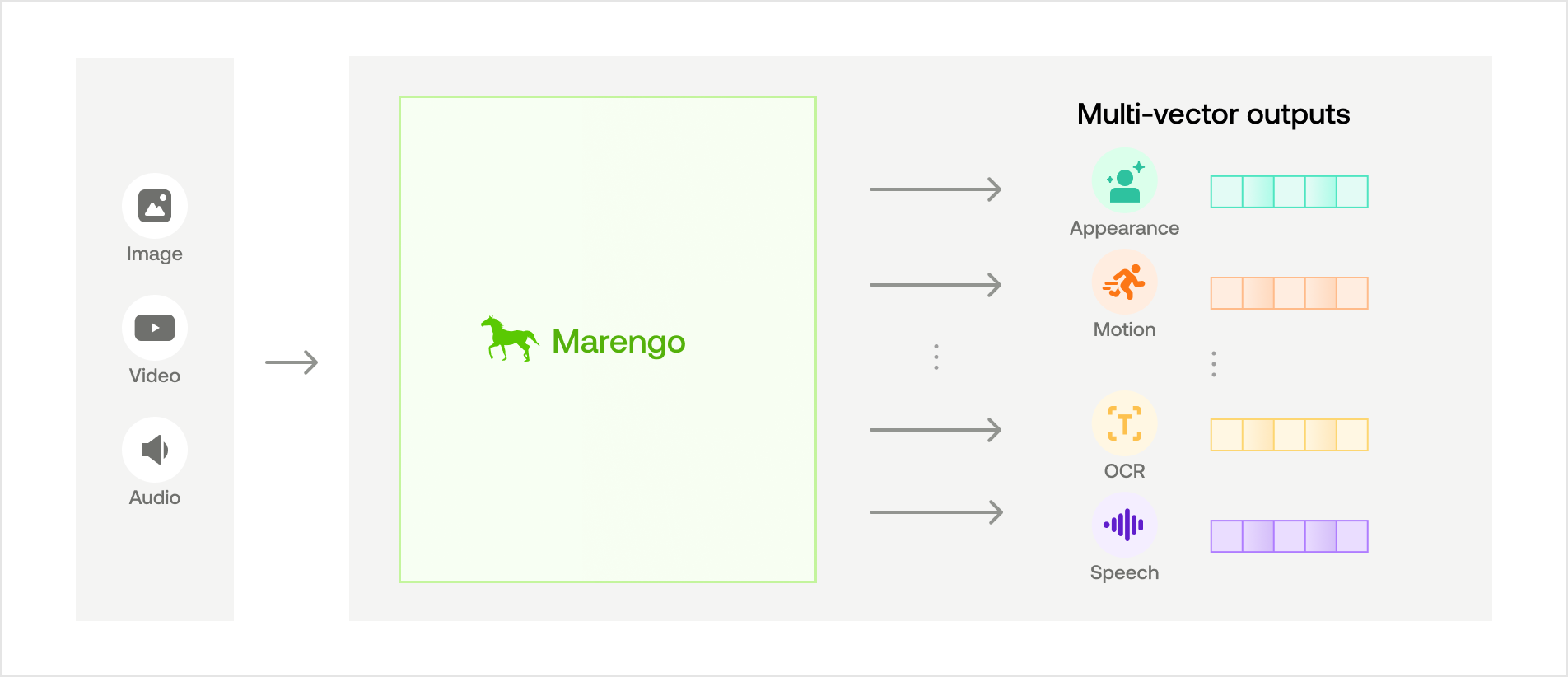Image resolution: width=1568 pixels, height=677 pixels.
Task: Click the purple Speech vector bar
Action: pos(1289,536)
